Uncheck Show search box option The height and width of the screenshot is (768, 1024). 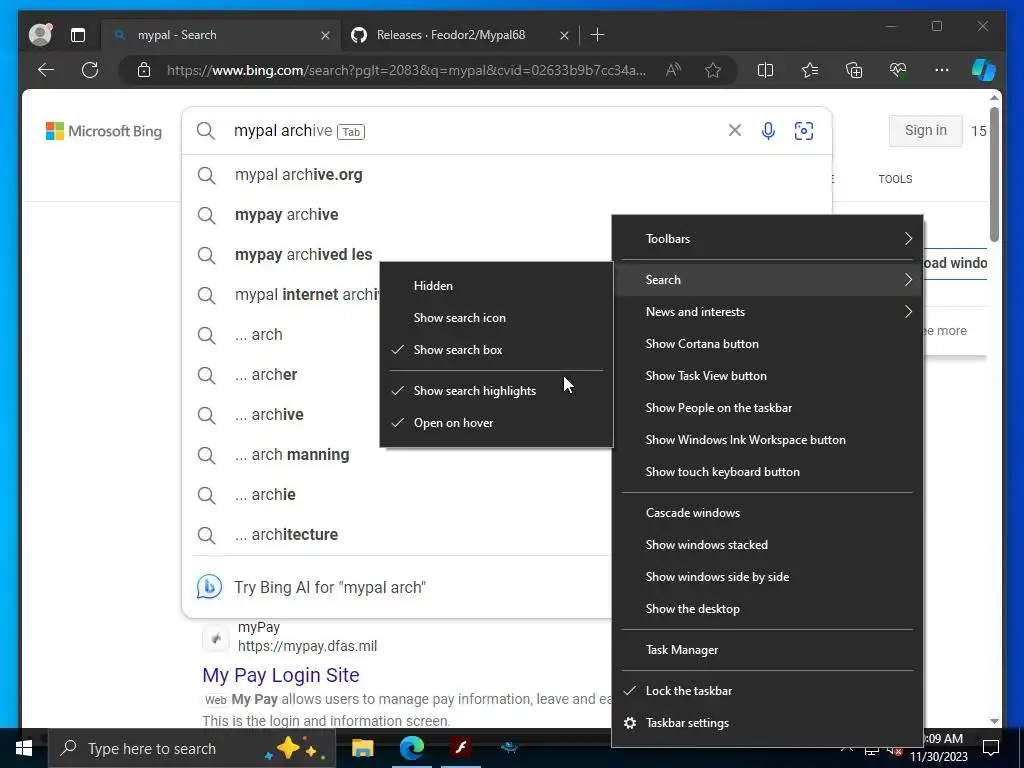click(x=496, y=349)
